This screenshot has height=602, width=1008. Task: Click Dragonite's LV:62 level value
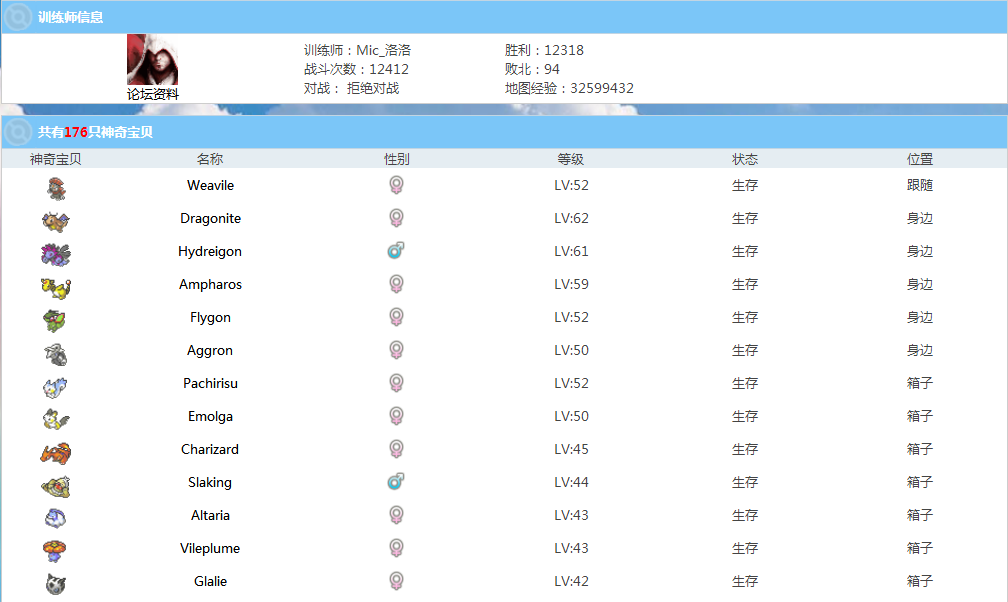pos(572,218)
